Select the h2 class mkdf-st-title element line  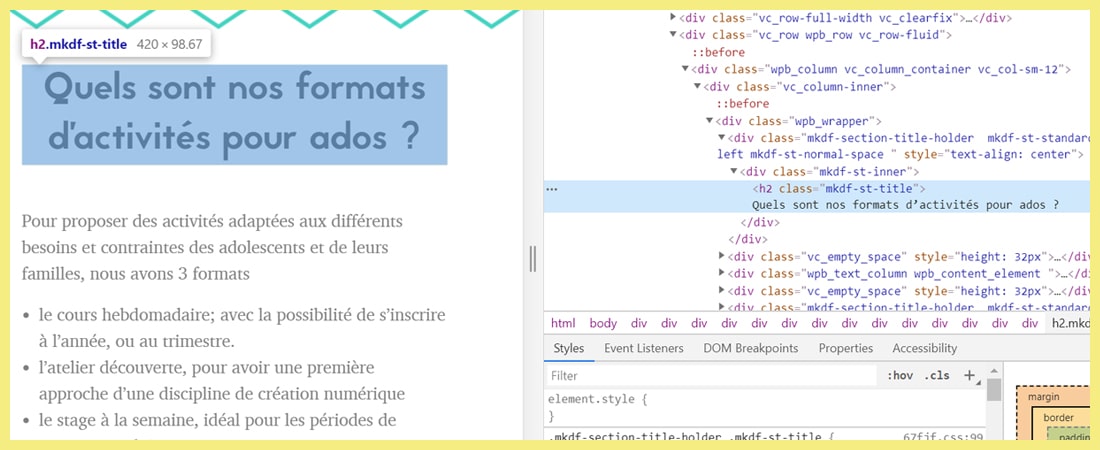click(x=839, y=189)
